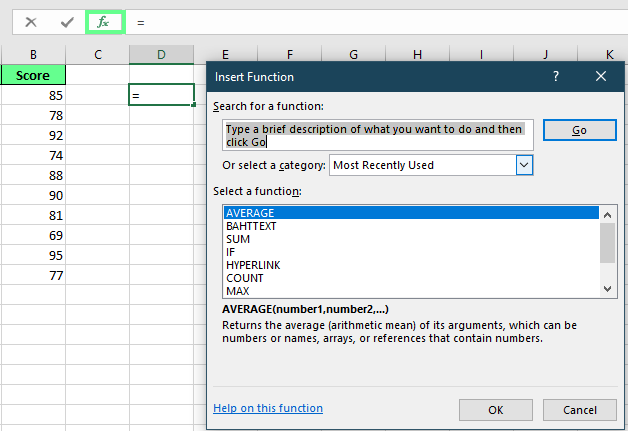The image size is (628, 431).
Task: Open the category dropdown list
Action: 525,165
